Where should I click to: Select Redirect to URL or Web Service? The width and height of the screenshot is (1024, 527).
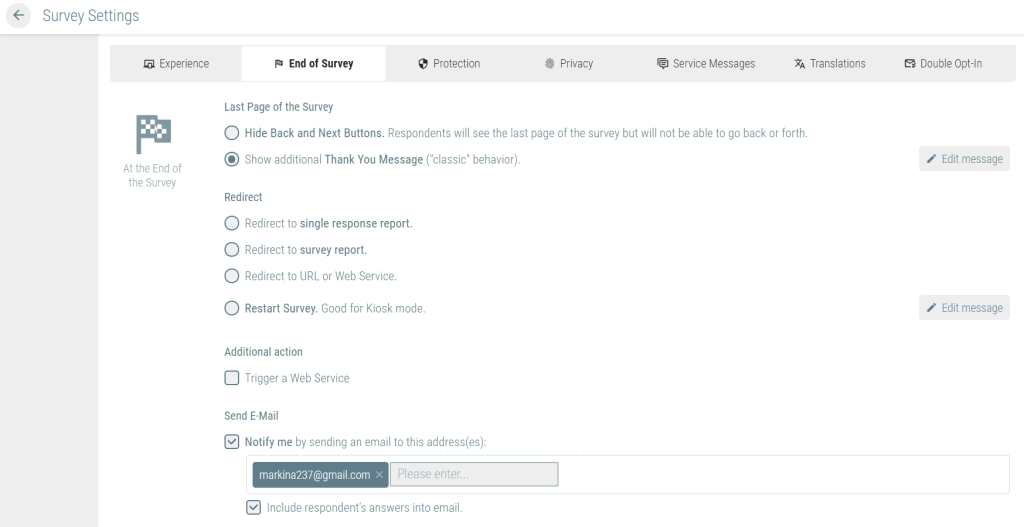pos(232,276)
